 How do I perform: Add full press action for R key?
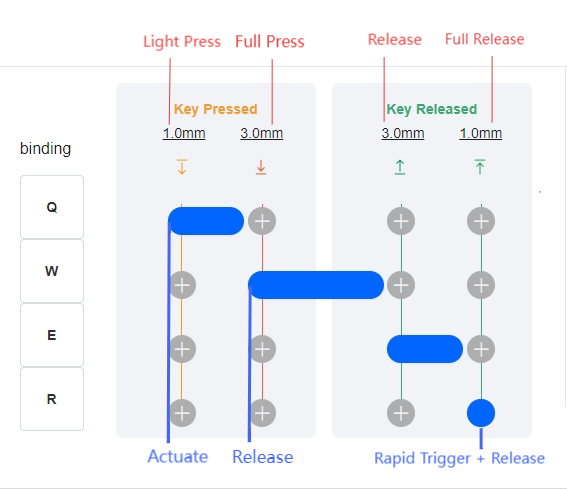(x=263, y=413)
